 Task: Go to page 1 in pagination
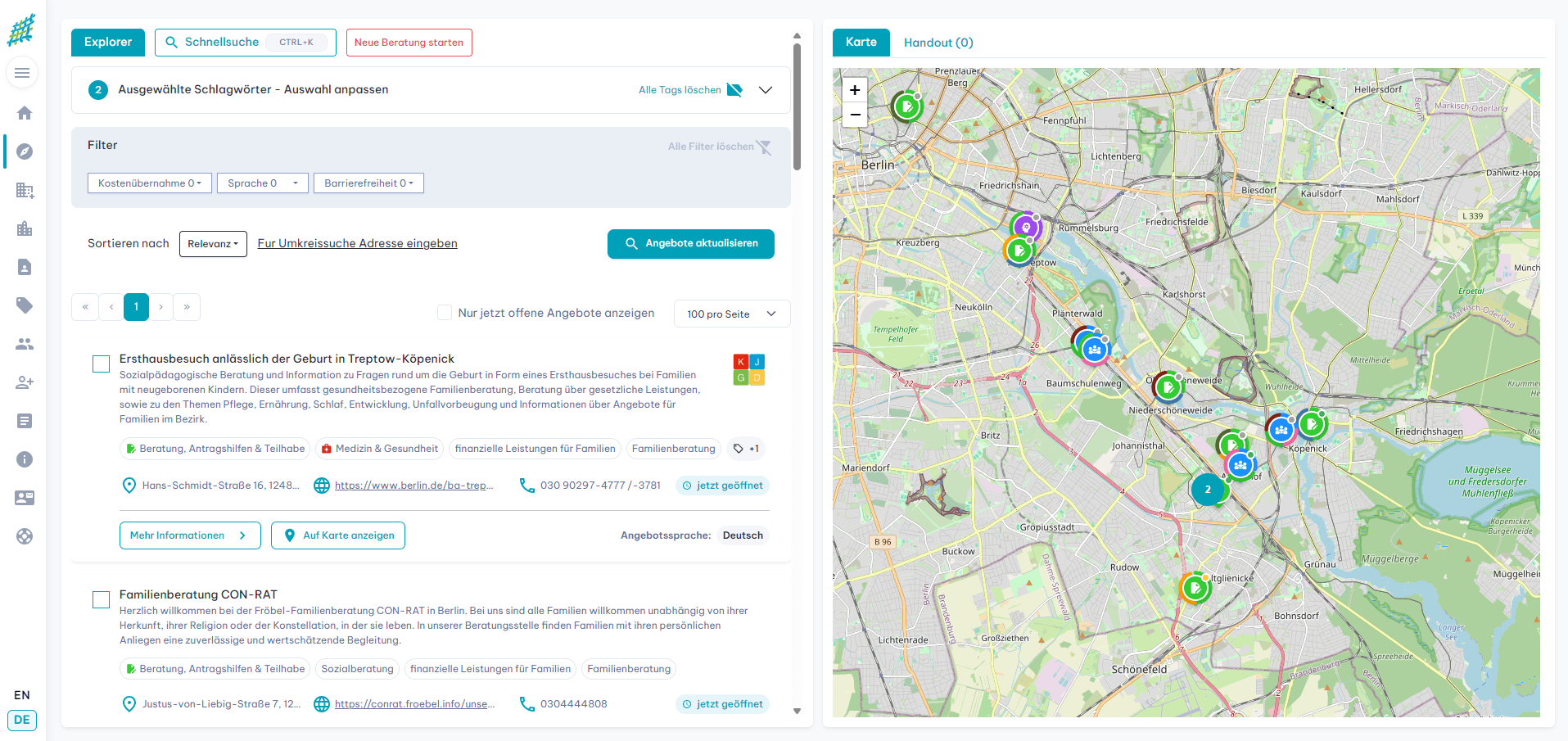137,307
